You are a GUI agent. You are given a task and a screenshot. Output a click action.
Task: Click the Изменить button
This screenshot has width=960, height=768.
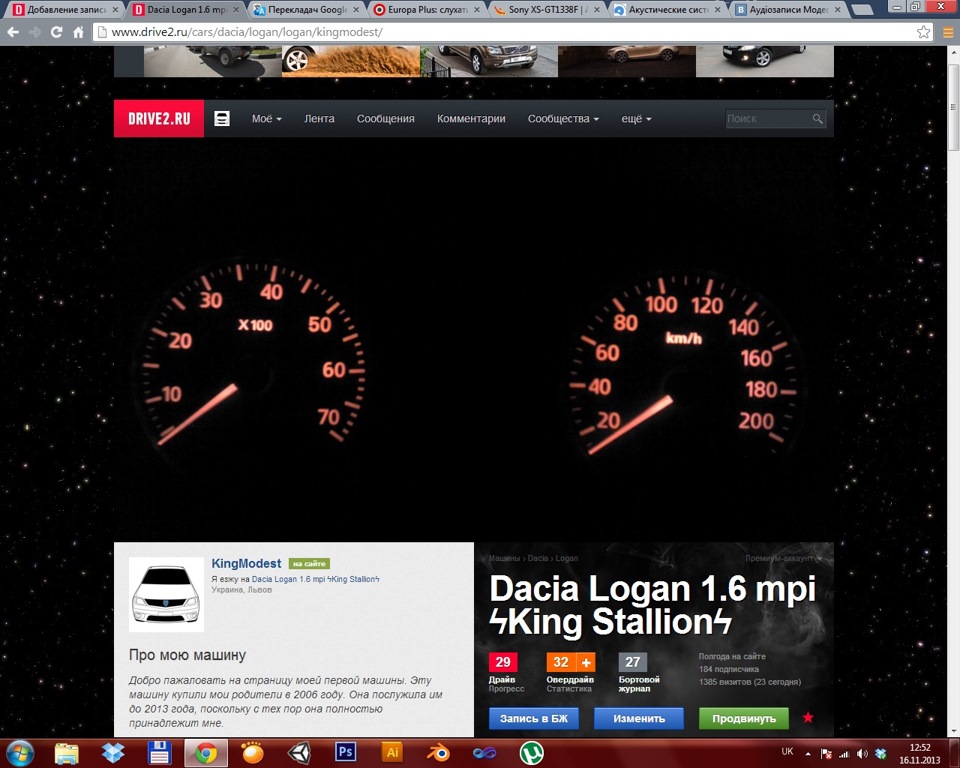coord(639,718)
